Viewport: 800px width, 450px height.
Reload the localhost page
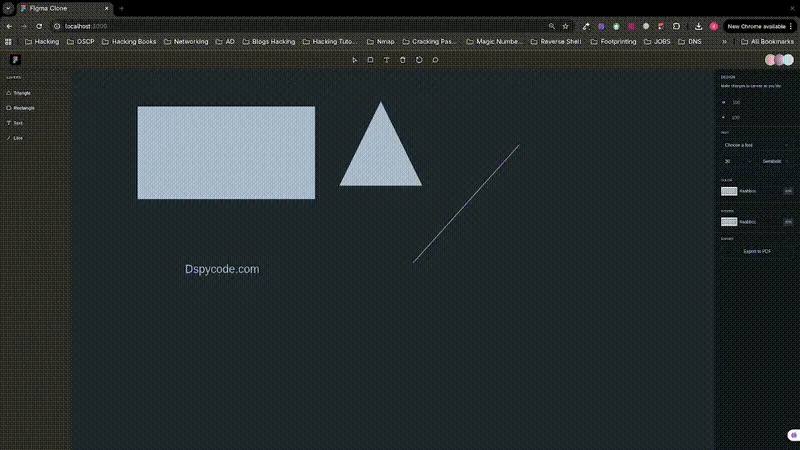click(39, 26)
